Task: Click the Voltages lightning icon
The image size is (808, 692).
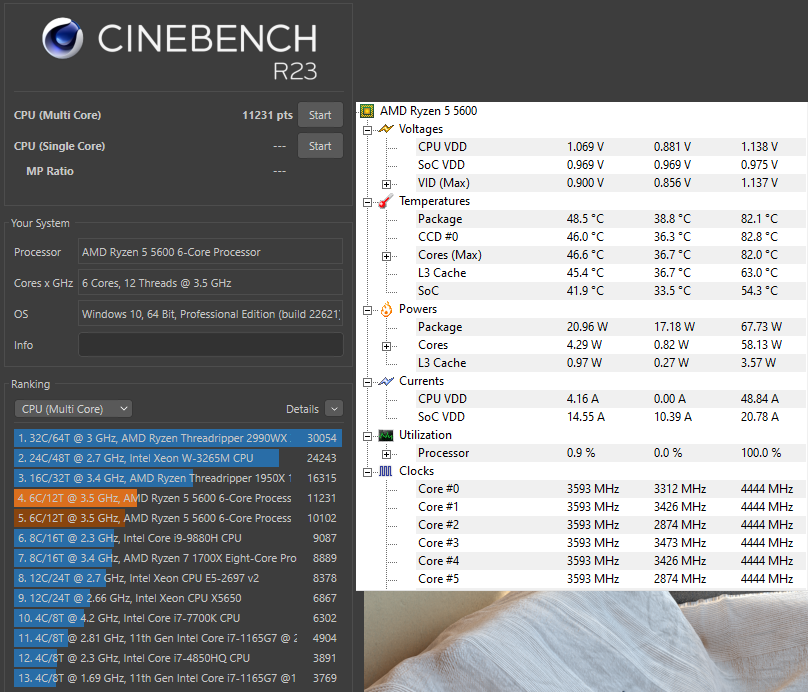Action: coord(386,129)
